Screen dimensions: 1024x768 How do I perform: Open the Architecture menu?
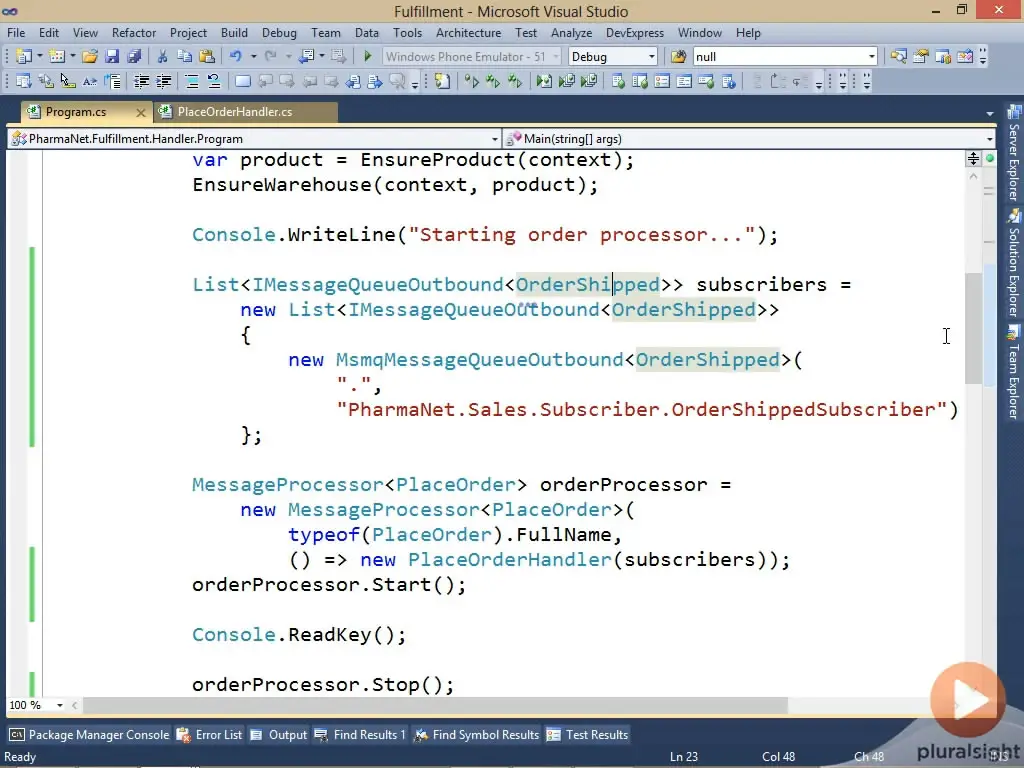[x=469, y=33]
